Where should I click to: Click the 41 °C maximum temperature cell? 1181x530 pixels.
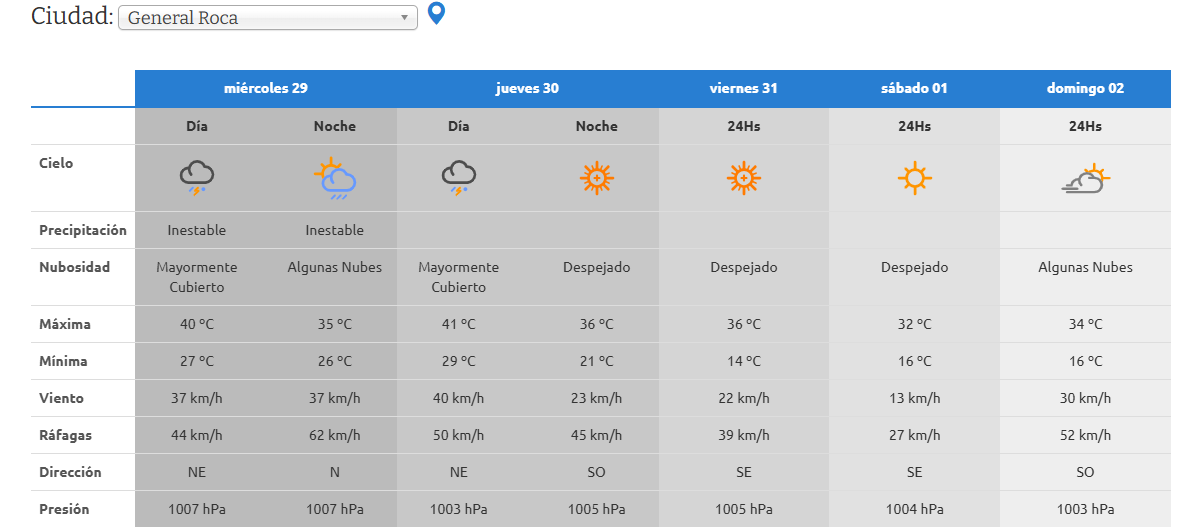(459, 324)
